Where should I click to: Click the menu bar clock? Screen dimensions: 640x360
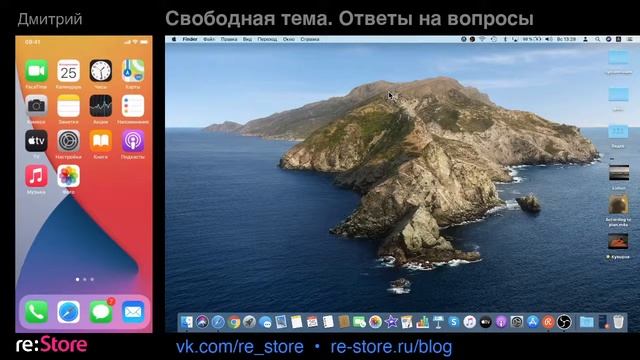click(x=567, y=39)
